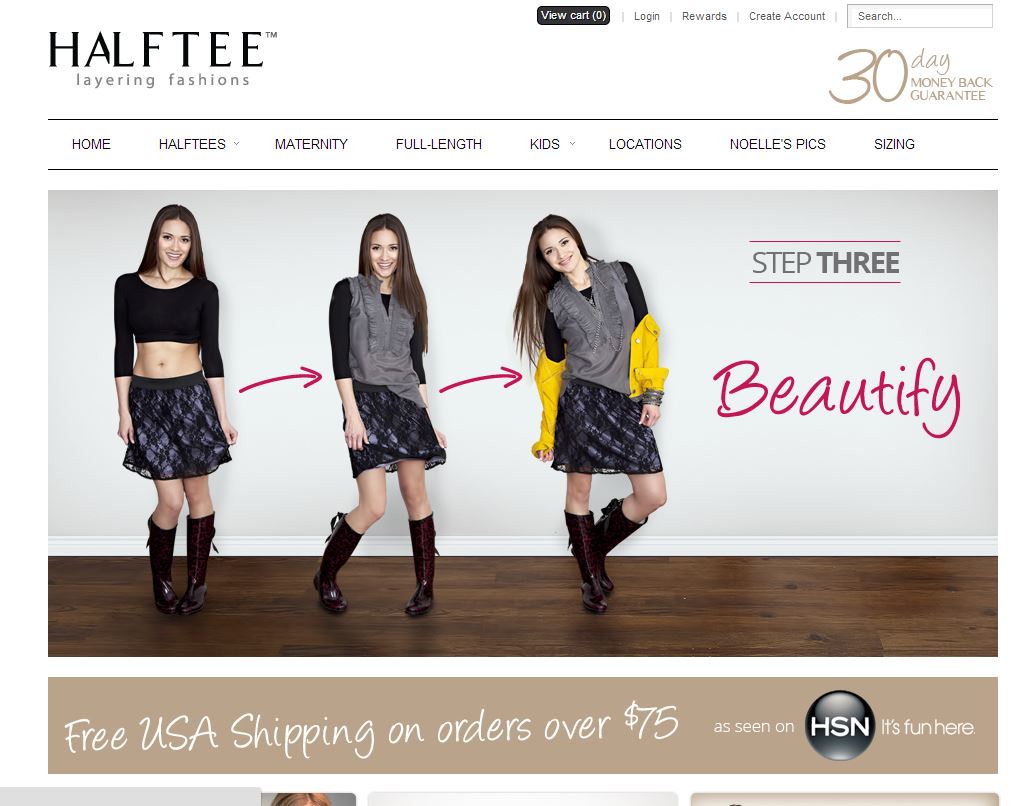Open the HOME menu item

91,144
